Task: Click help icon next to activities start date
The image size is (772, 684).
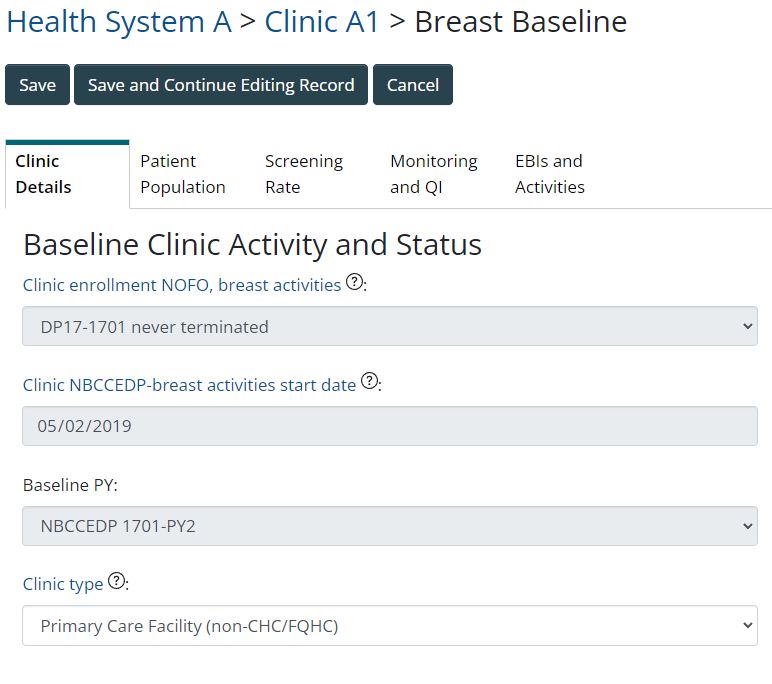Action: [369, 381]
